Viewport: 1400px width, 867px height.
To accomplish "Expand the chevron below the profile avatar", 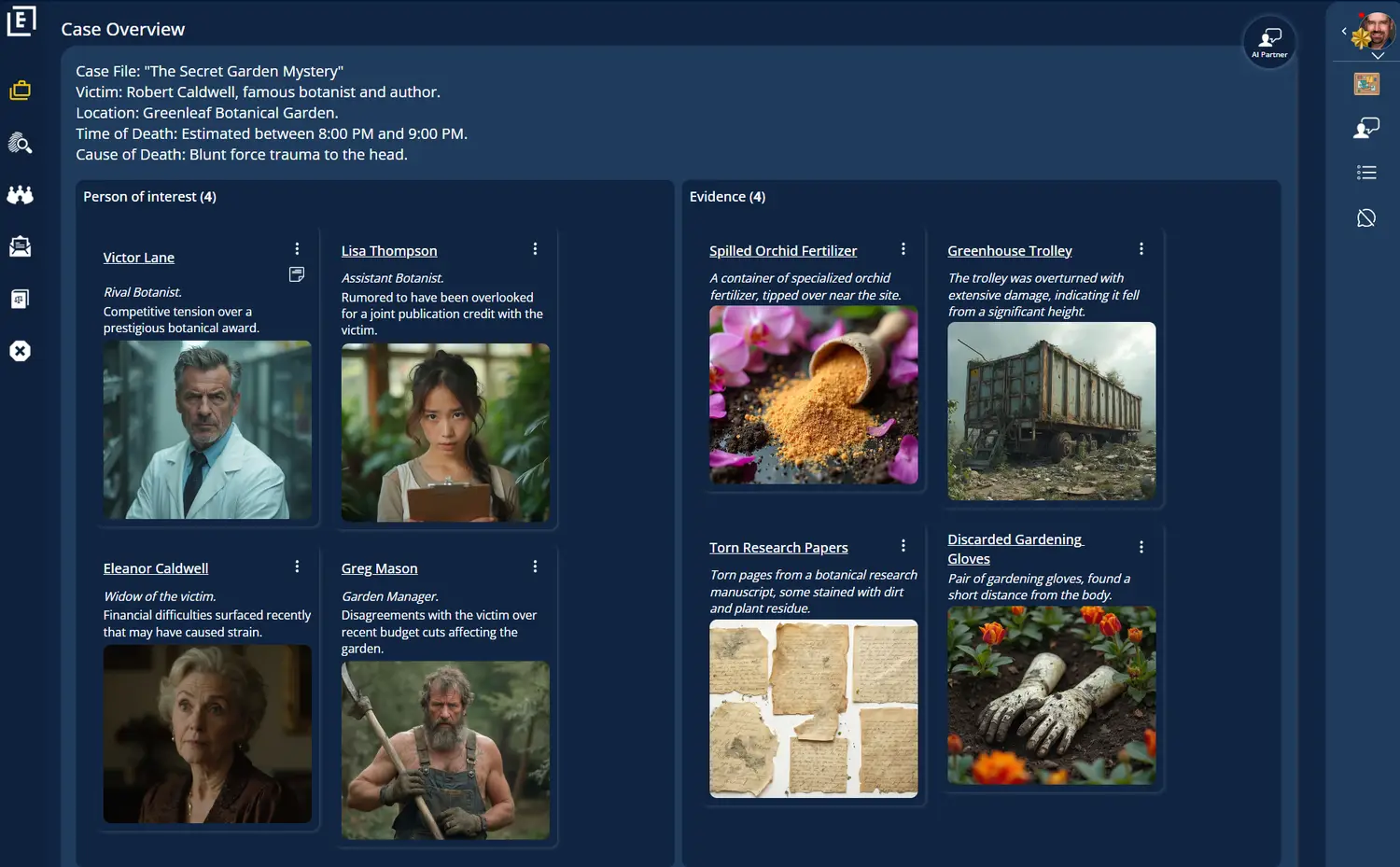I will tap(1378, 56).
